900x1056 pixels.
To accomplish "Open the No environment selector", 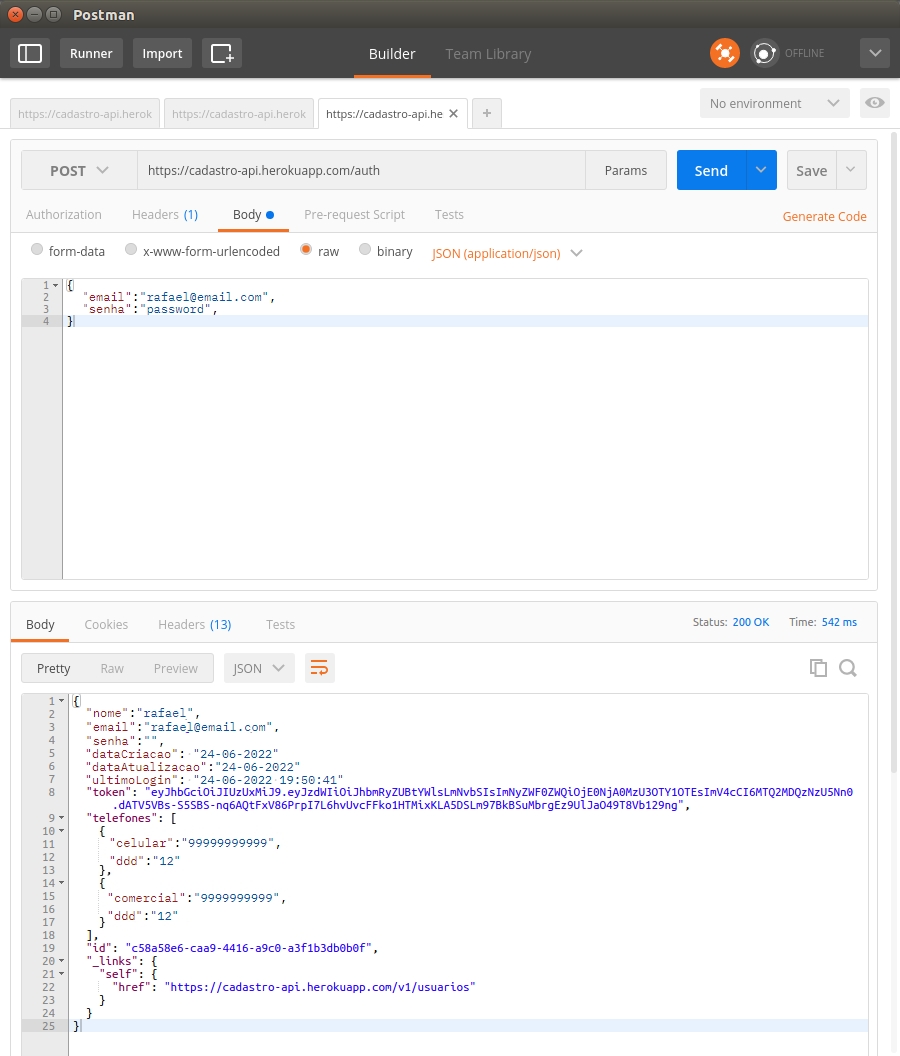I will point(774,103).
